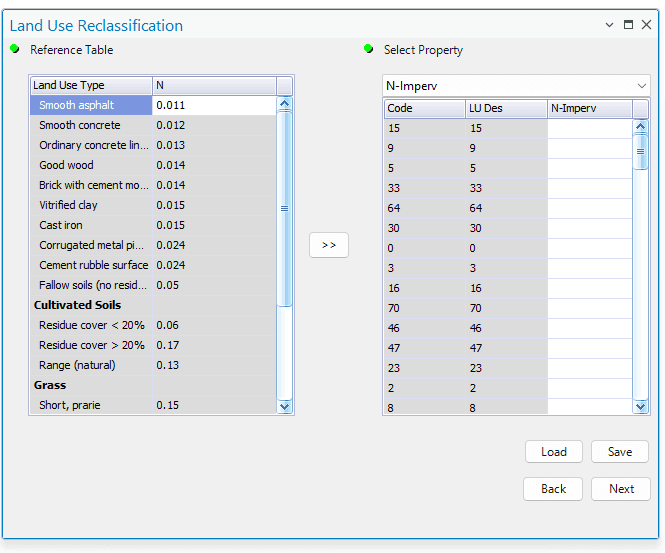Click the Save button

[620, 452]
